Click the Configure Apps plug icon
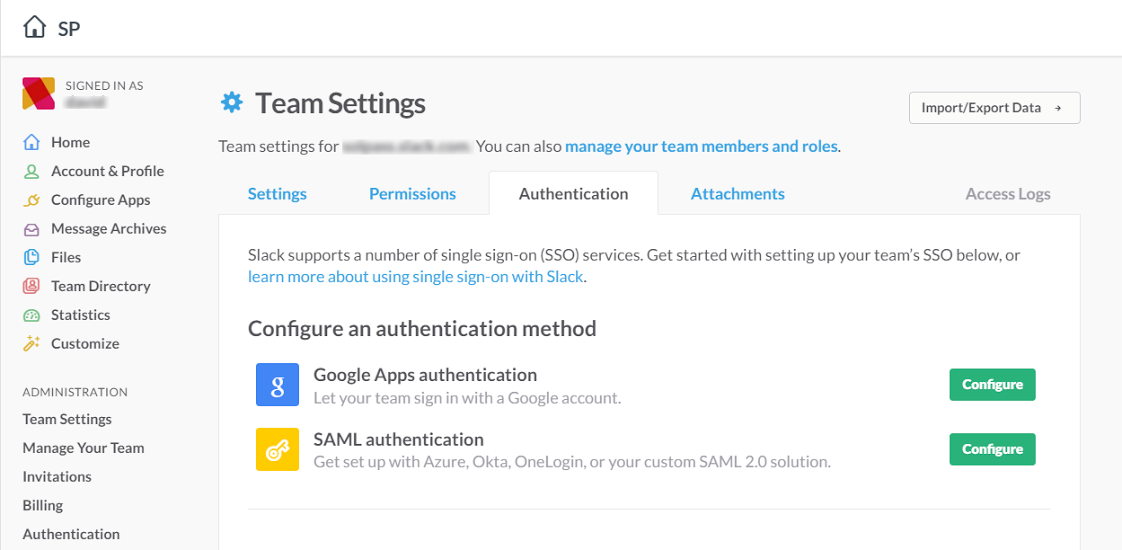 click(x=31, y=200)
